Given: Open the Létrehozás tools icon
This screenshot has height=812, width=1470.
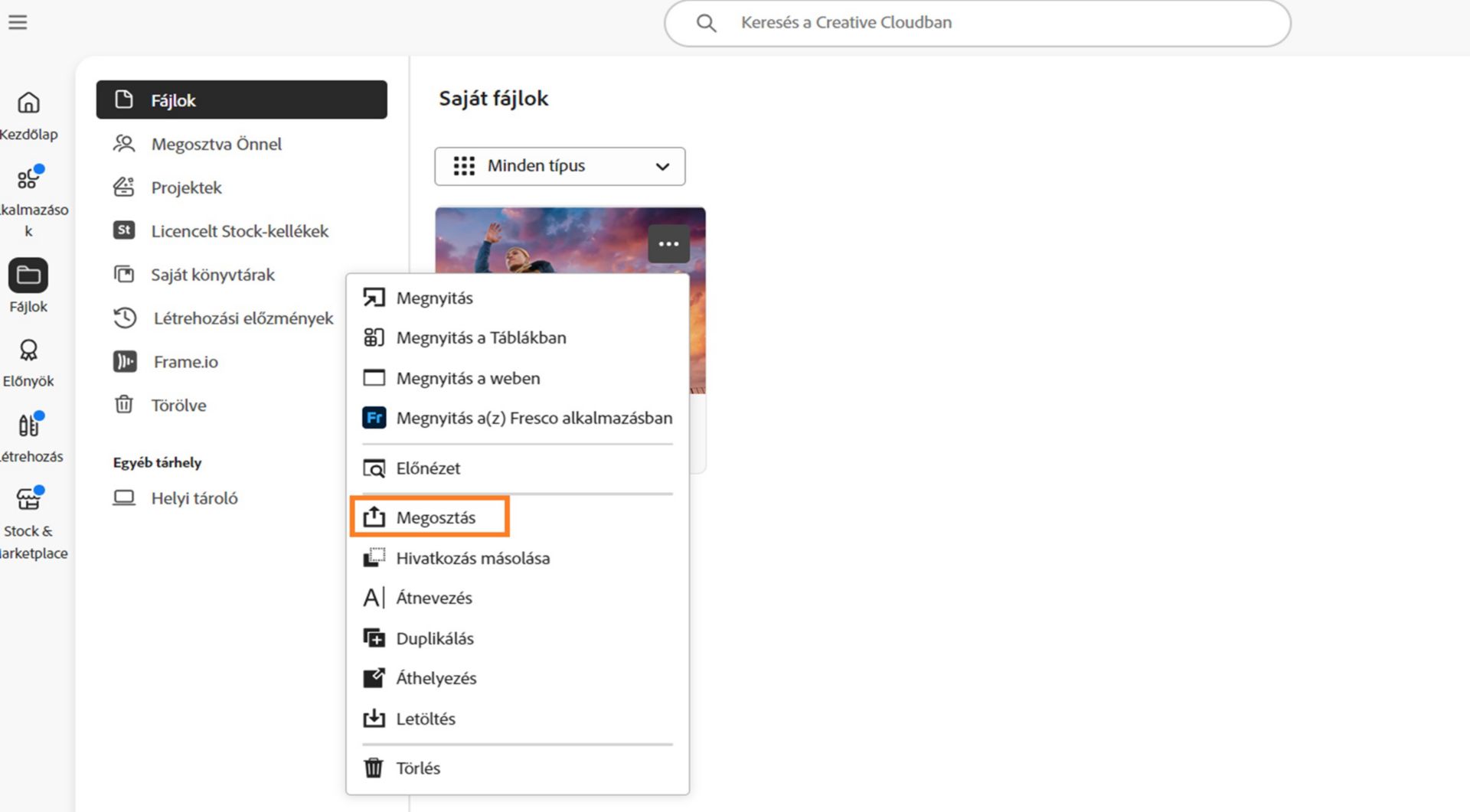Looking at the screenshot, I should coord(28,425).
